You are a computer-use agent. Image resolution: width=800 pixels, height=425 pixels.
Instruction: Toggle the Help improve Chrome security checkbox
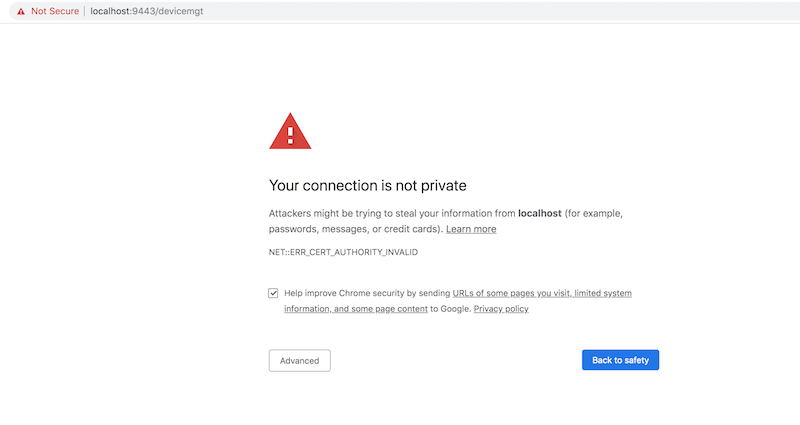click(273, 293)
